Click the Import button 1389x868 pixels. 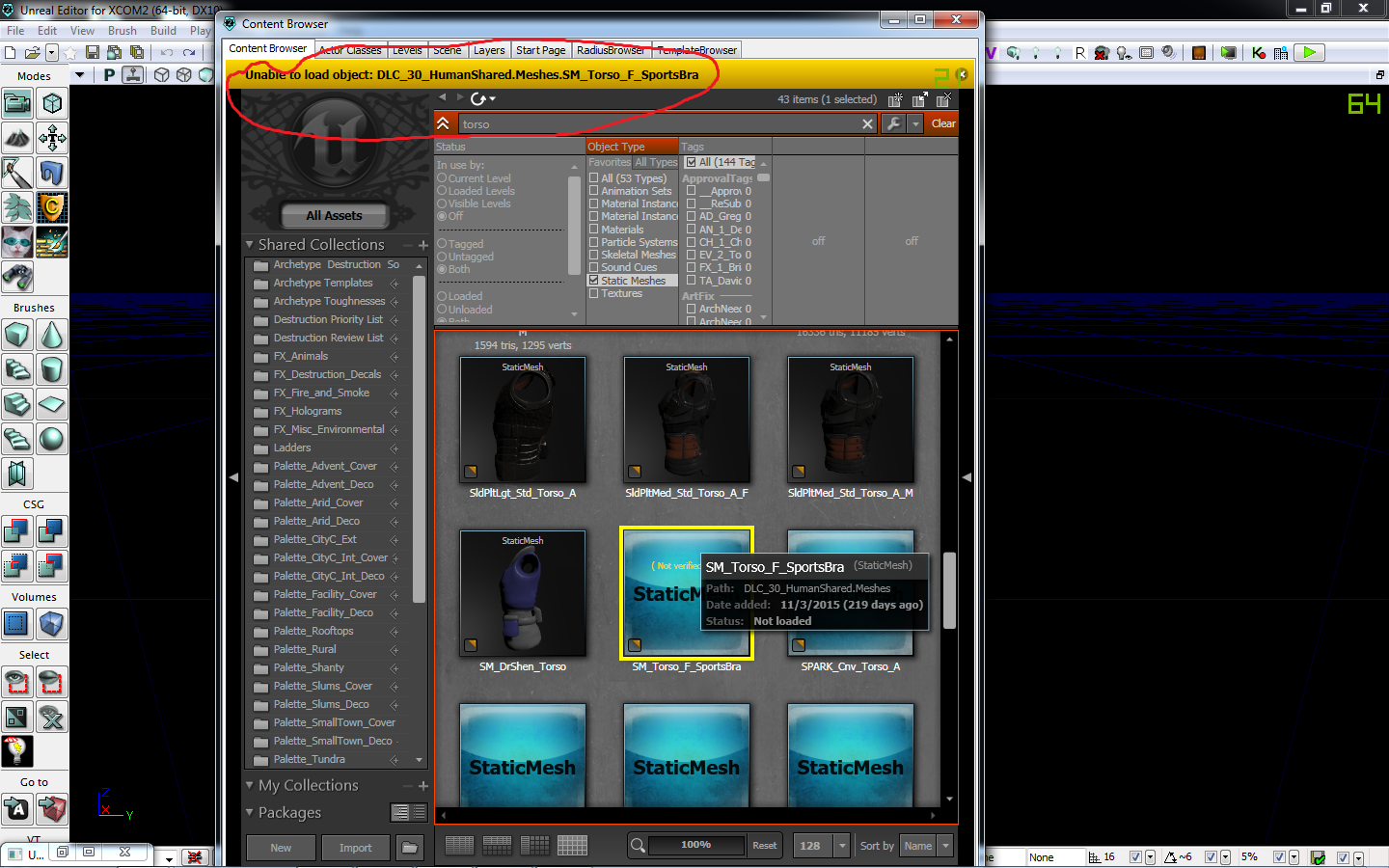pyautogui.click(x=355, y=848)
